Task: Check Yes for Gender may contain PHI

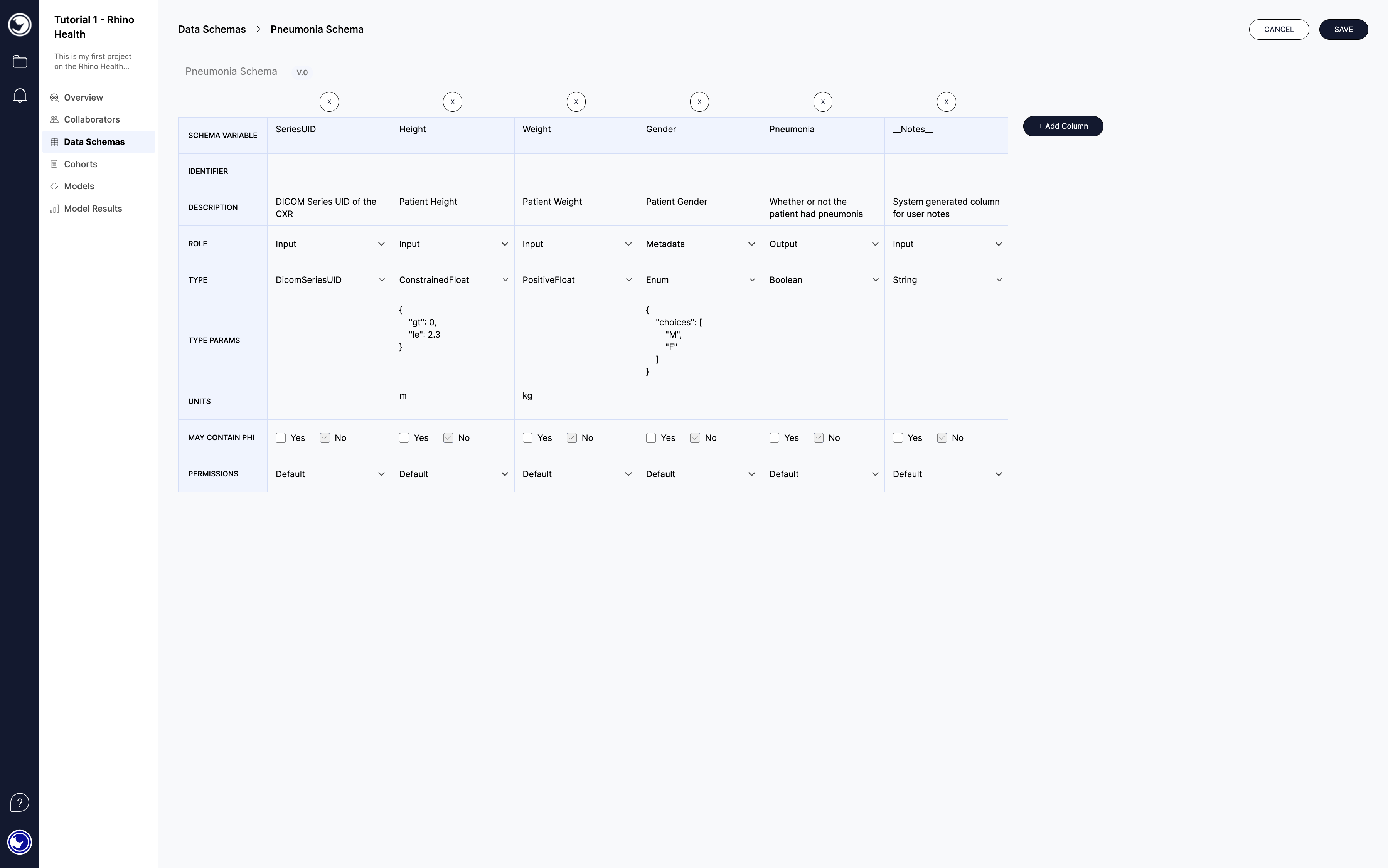Action: tap(651, 438)
